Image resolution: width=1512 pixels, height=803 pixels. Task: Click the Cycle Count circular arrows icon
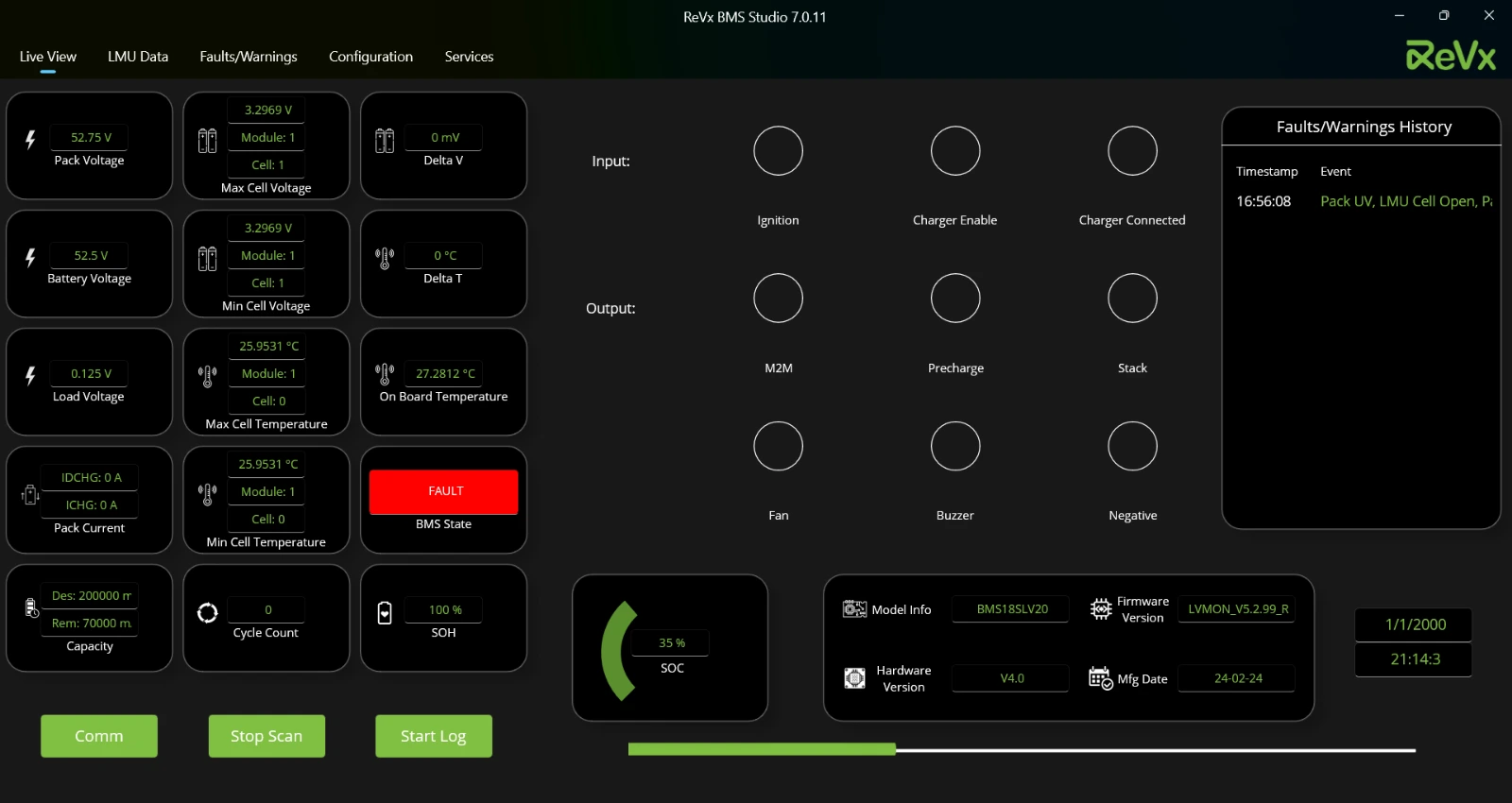pos(207,613)
